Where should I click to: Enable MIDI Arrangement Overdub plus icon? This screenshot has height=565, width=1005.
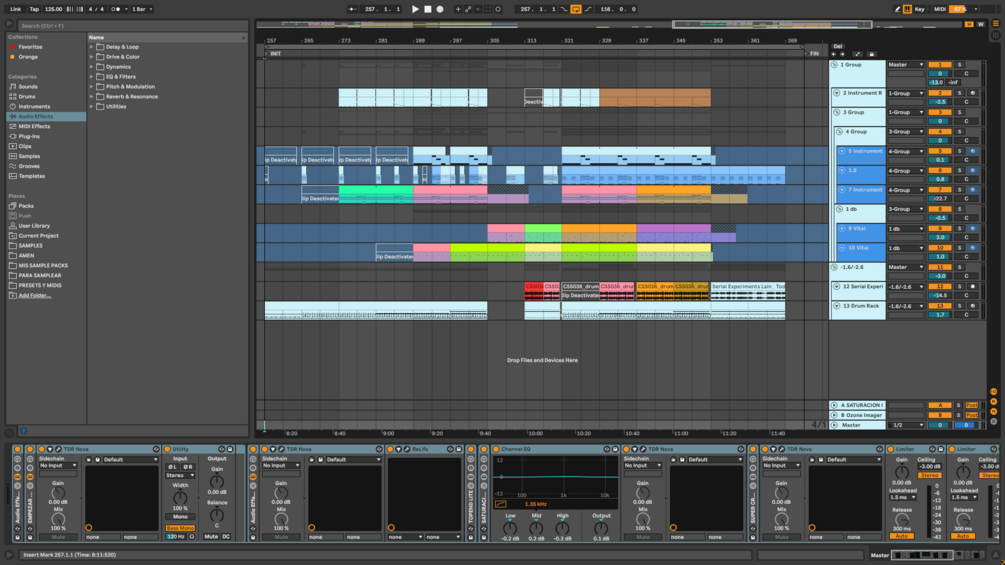(x=458, y=9)
